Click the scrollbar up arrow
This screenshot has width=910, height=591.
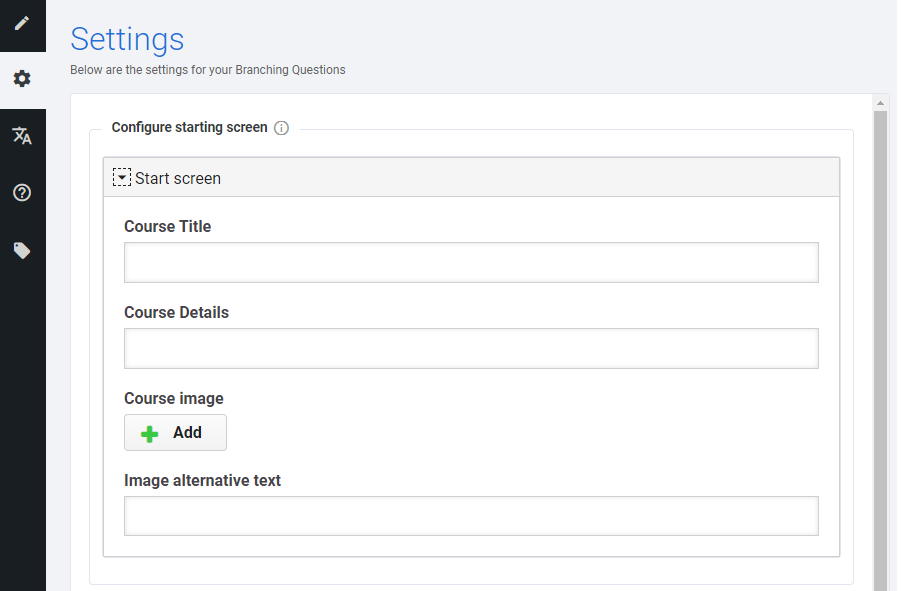[880, 103]
